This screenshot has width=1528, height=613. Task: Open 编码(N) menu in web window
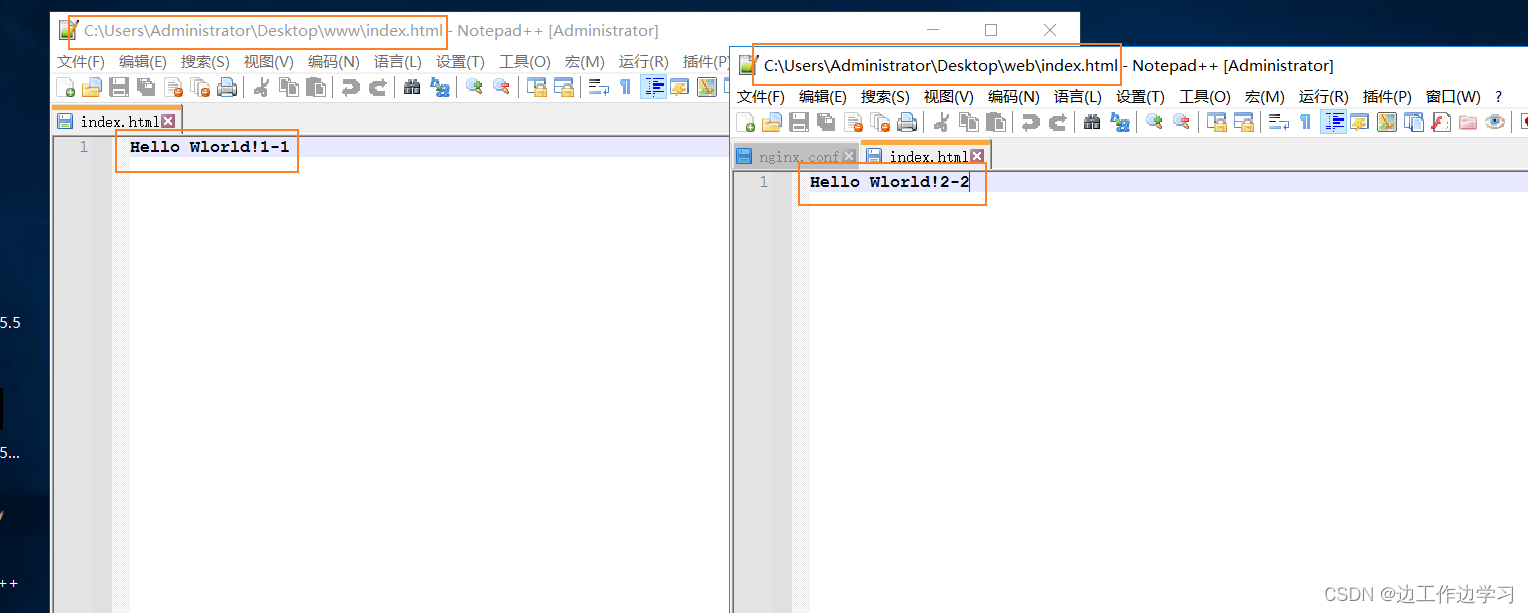coord(1014,97)
